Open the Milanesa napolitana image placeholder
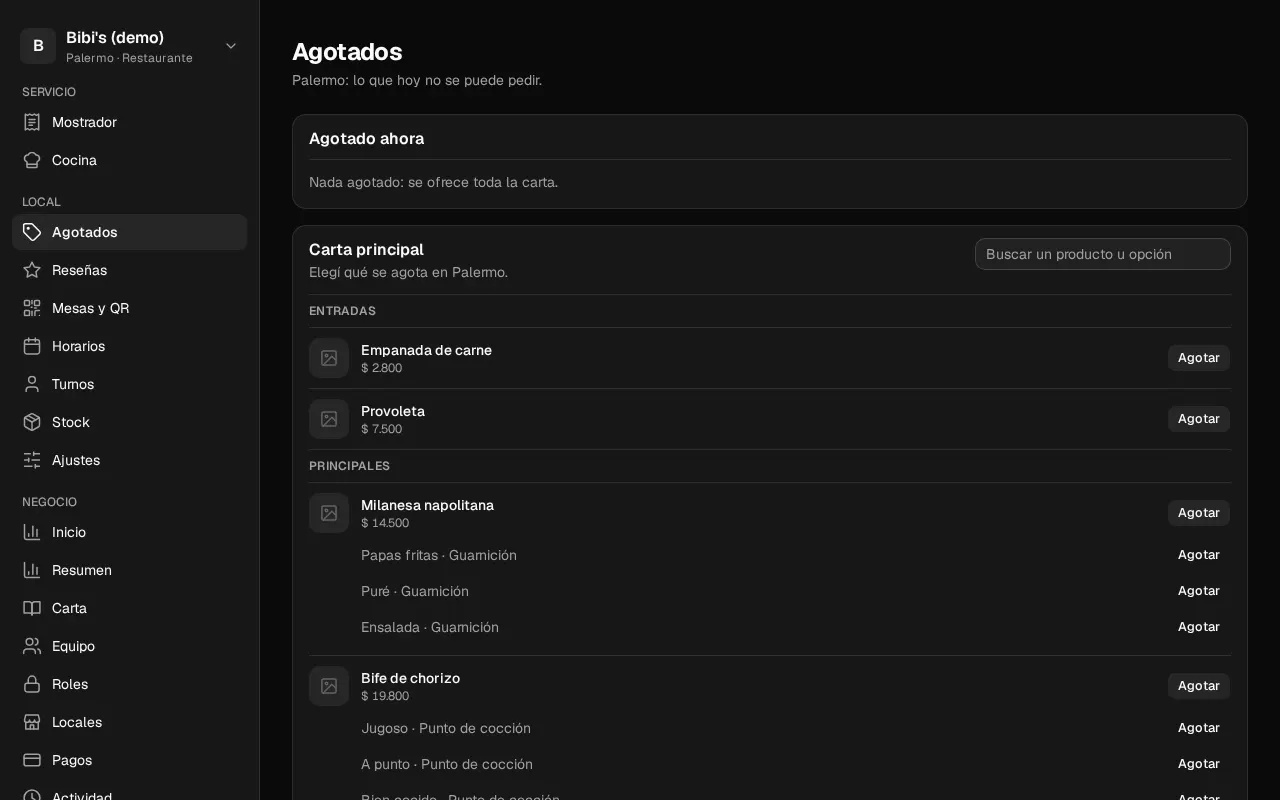 coord(329,513)
